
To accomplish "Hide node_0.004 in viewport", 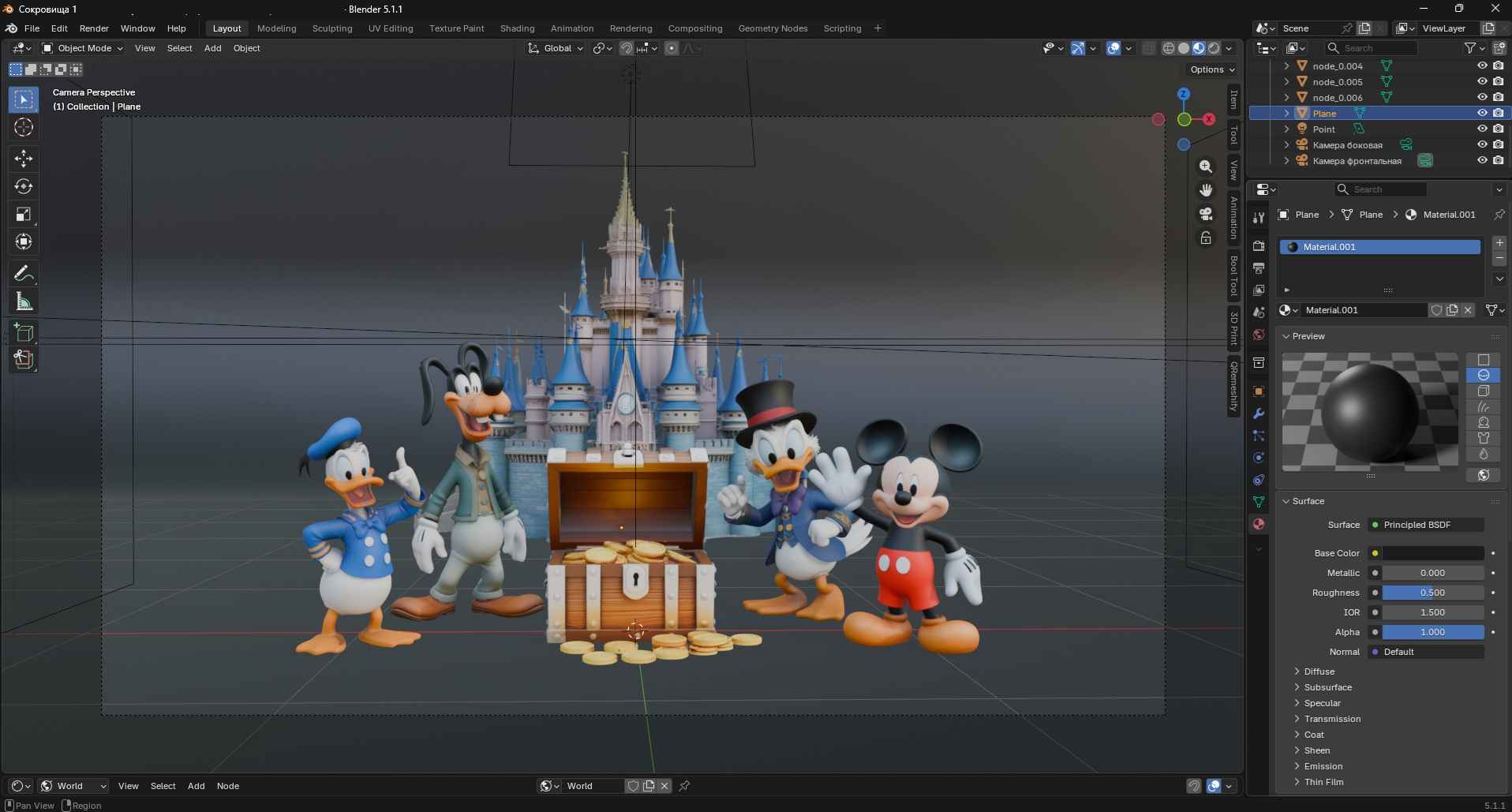I will click(x=1482, y=66).
